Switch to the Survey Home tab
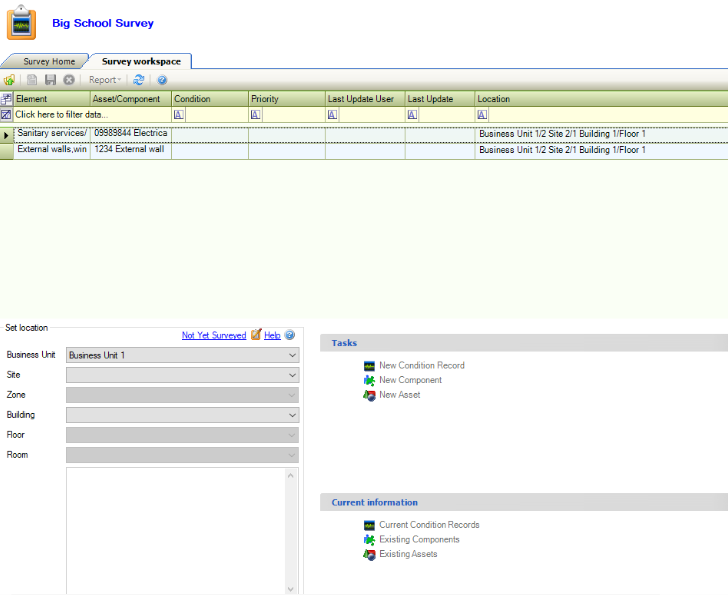This screenshot has width=728, height=595. pos(49,62)
